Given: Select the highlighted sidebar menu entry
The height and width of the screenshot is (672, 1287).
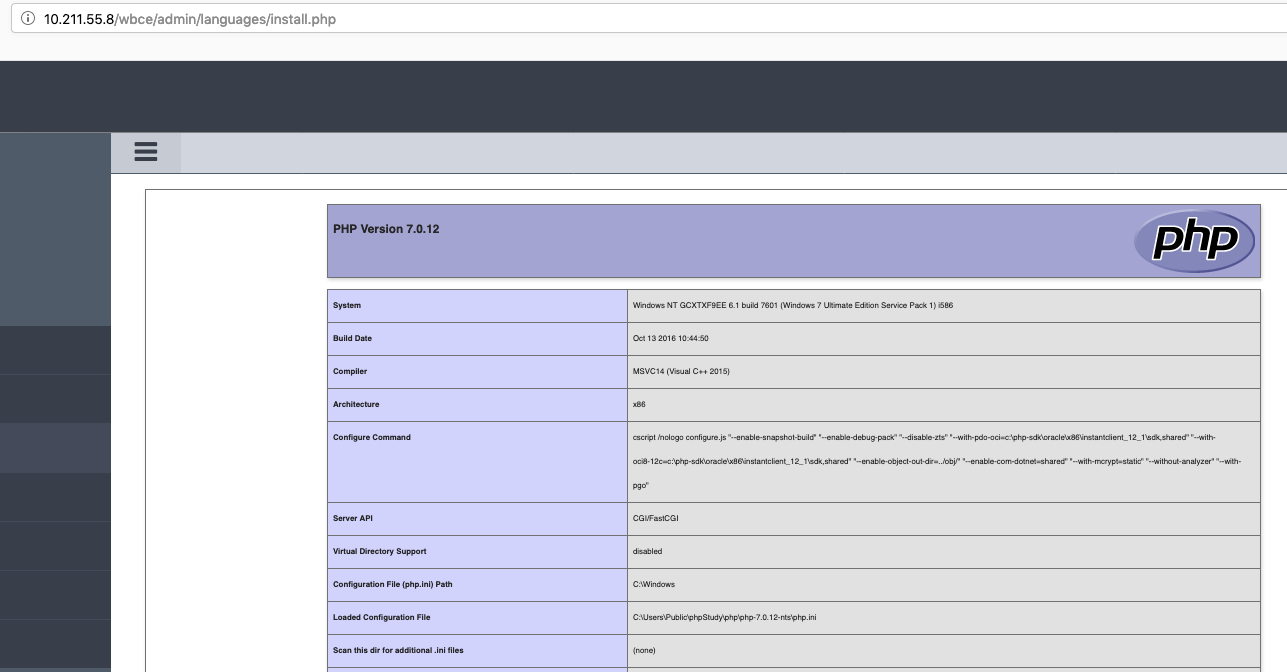Looking at the screenshot, I should tap(55, 448).
